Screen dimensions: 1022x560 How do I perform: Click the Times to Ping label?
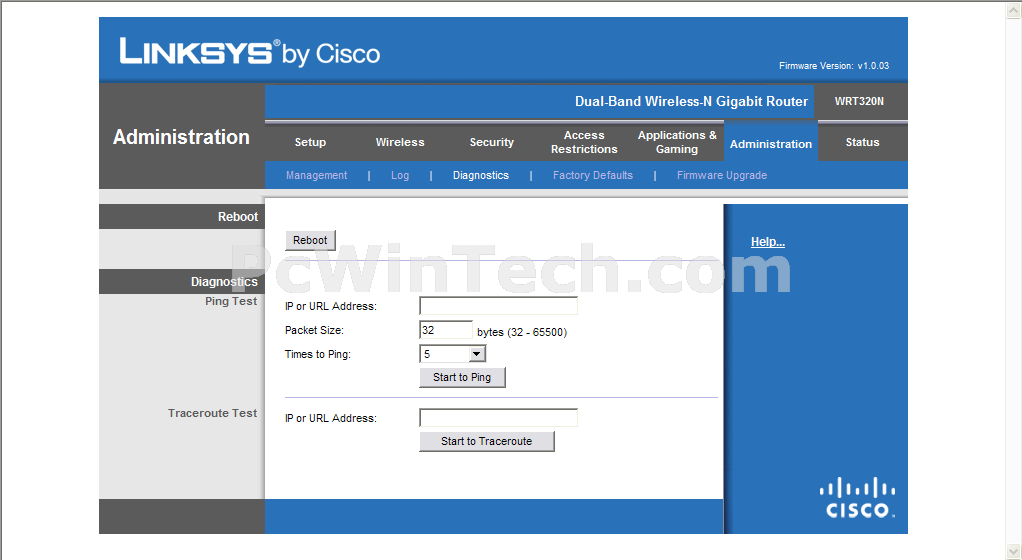click(317, 355)
